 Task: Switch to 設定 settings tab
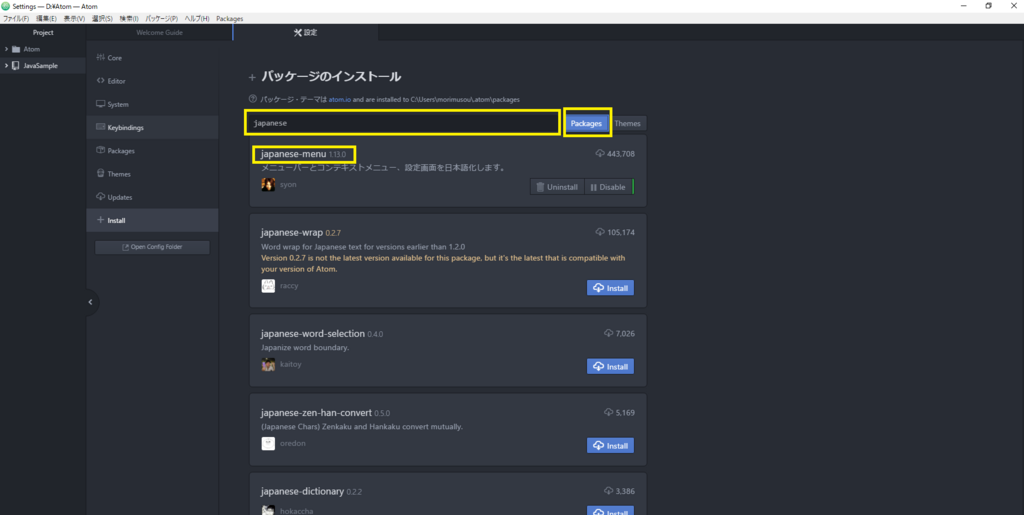tap(305, 33)
